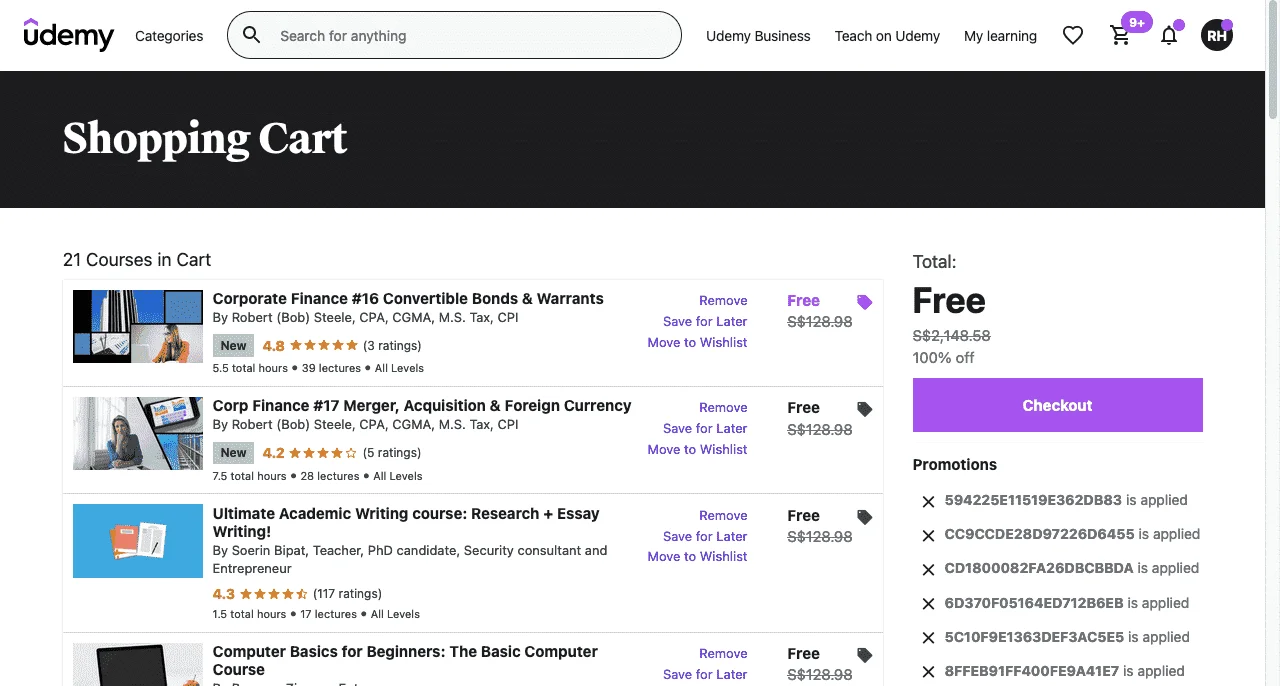Click Corp Finance #17 course thumbnail
The width and height of the screenshot is (1280, 686).
click(x=138, y=433)
